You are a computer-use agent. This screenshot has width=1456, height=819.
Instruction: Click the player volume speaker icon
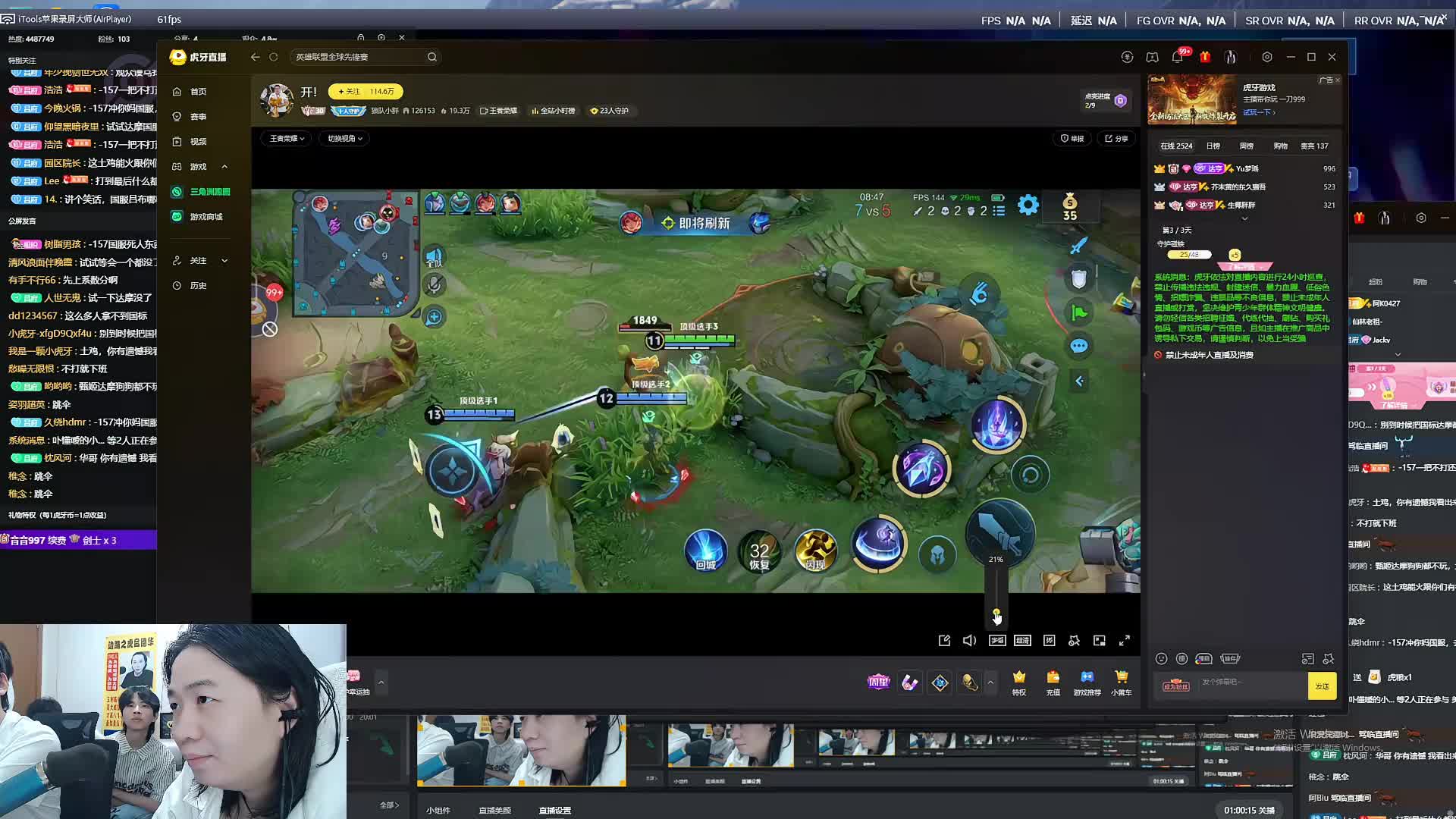[x=969, y=641]
